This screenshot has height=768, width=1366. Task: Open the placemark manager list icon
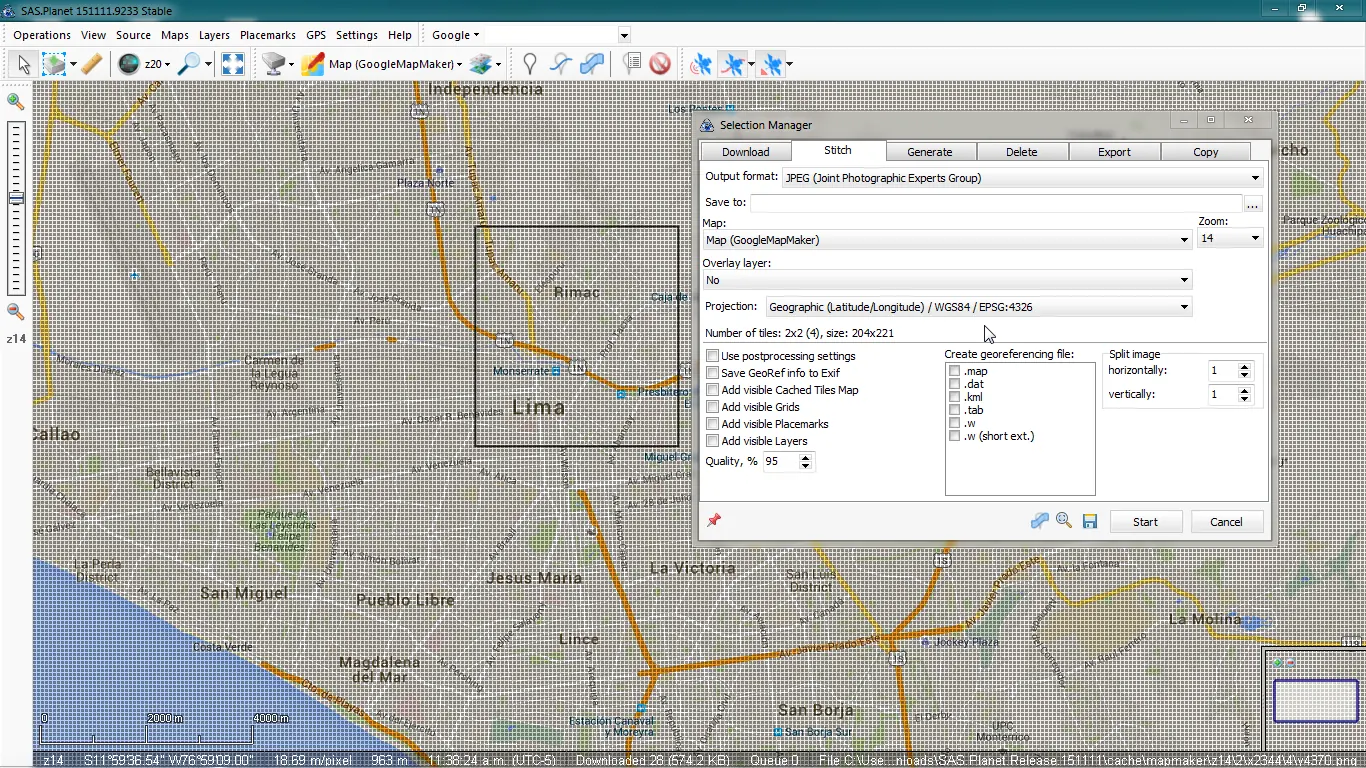coord(632,64)
